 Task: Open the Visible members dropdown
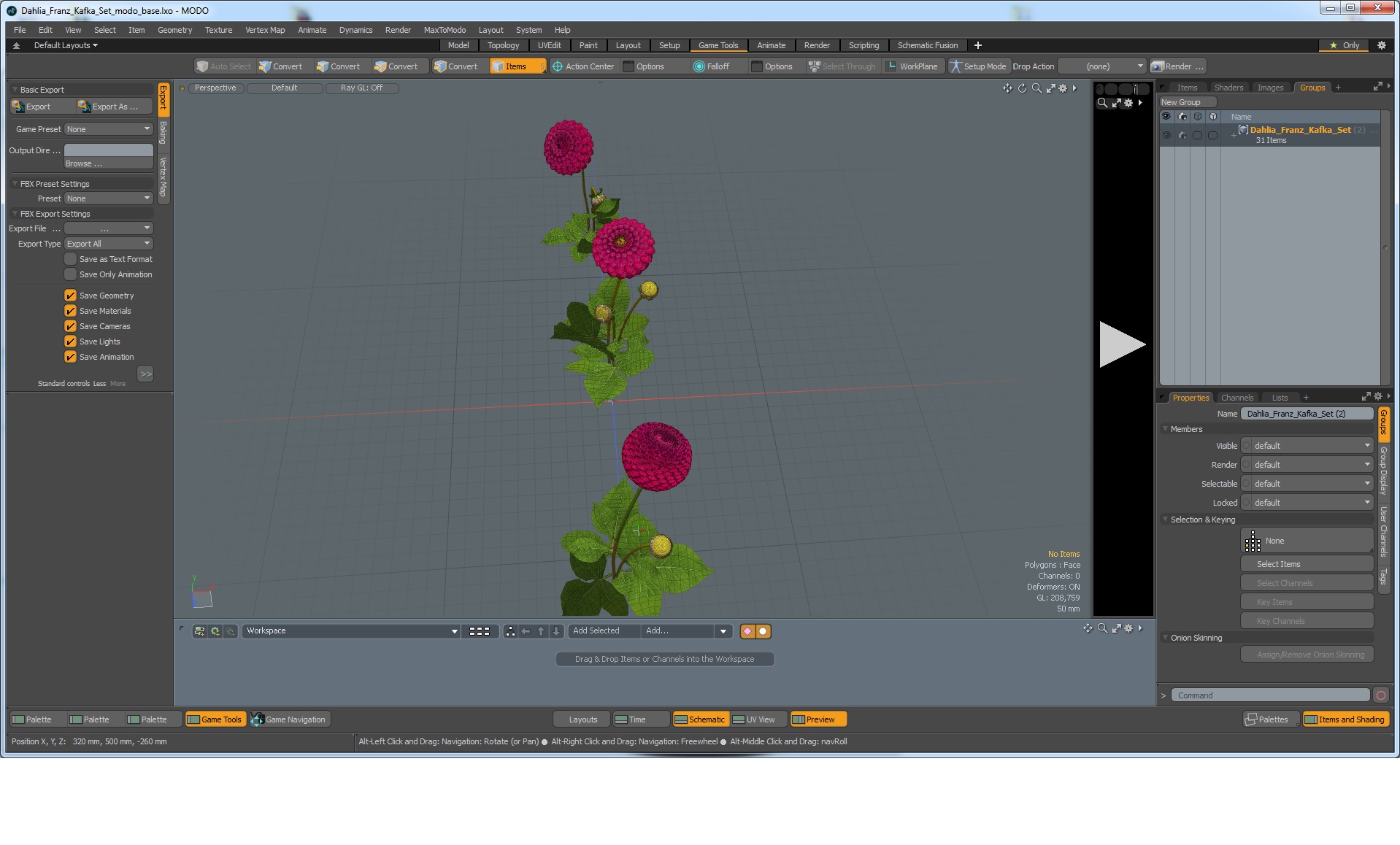(x=1307, y=446)
